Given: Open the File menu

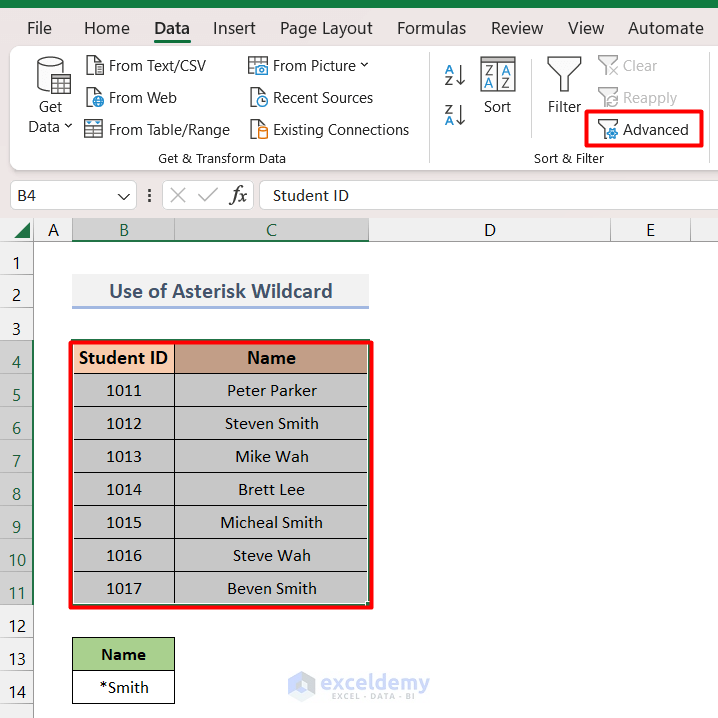Looking at the screenshot, I should [x=39, y=28].
